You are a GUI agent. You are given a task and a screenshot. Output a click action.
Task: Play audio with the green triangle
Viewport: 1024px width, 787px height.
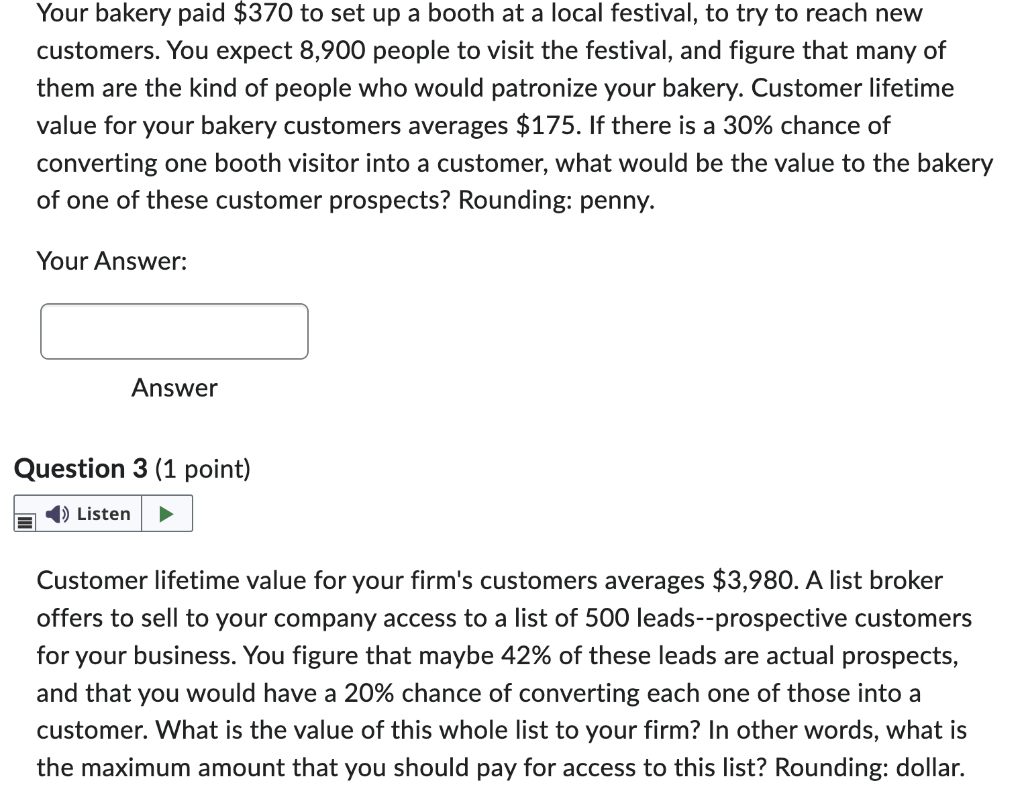click(x=167, y=514)
